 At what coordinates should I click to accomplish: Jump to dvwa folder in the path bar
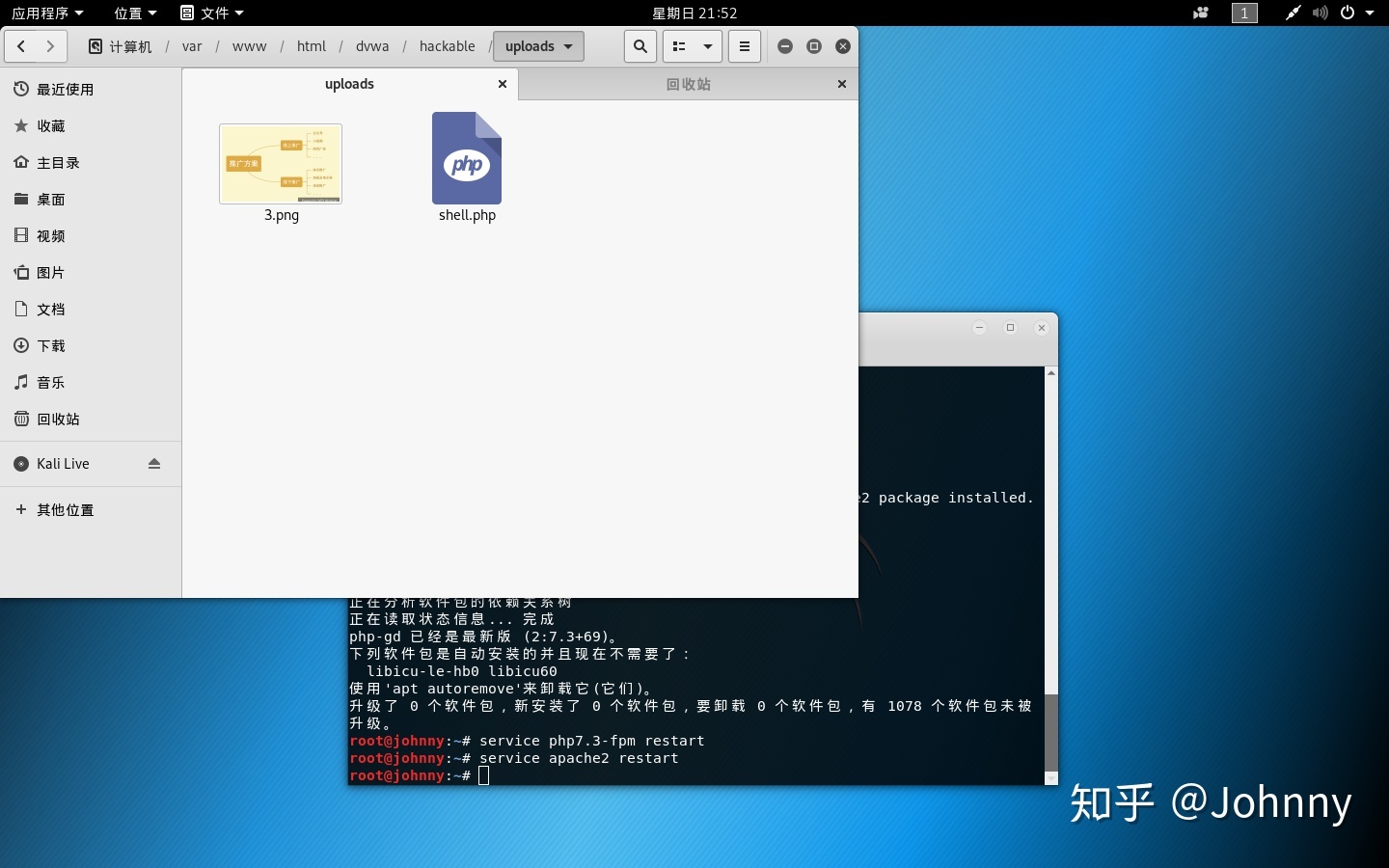(372, 46)
